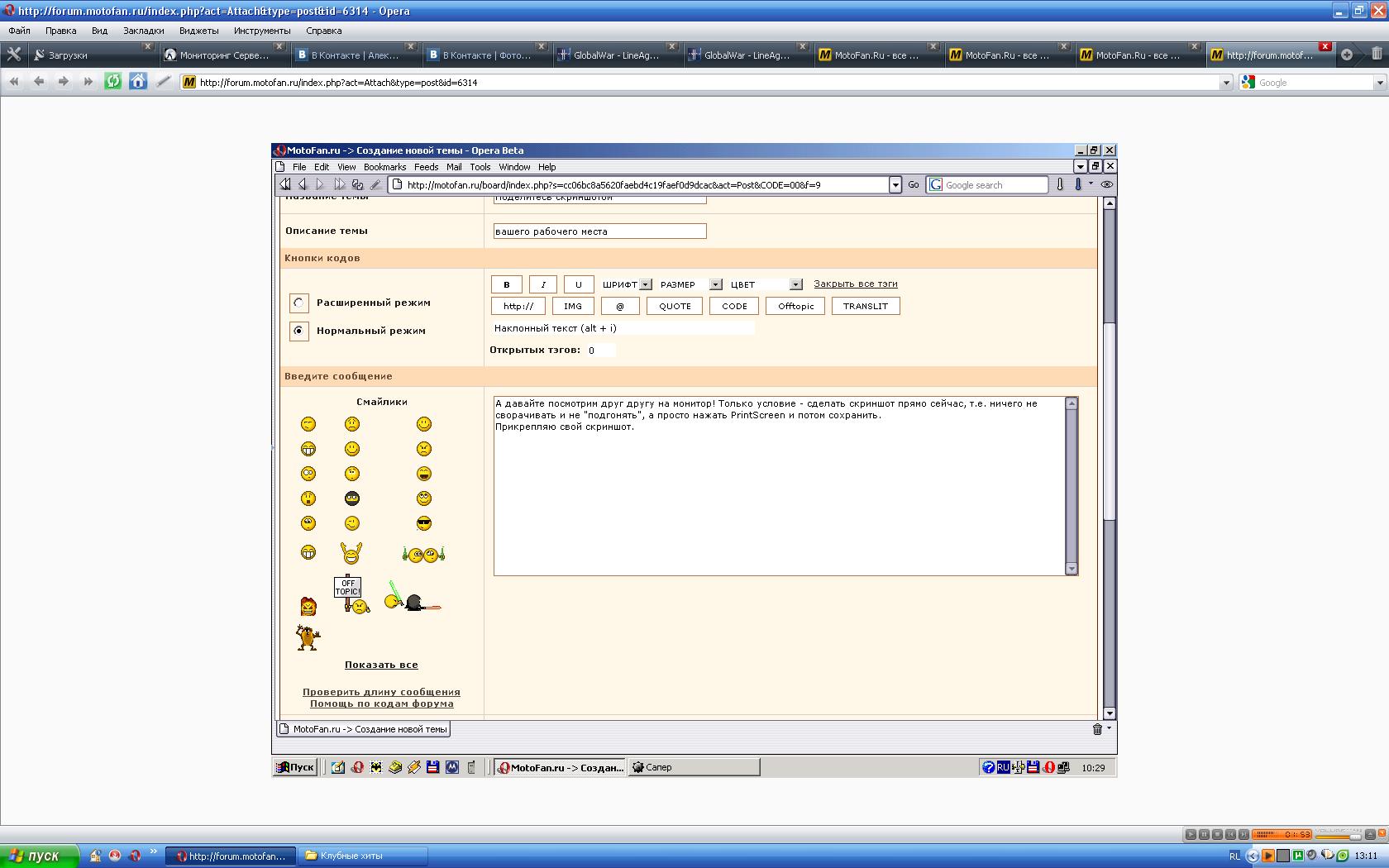Image resolution: width=1389 pixels, height=868 pixels.
Task: Select Расширенный режим radio button in image
Action: click(x=298, y=303)
